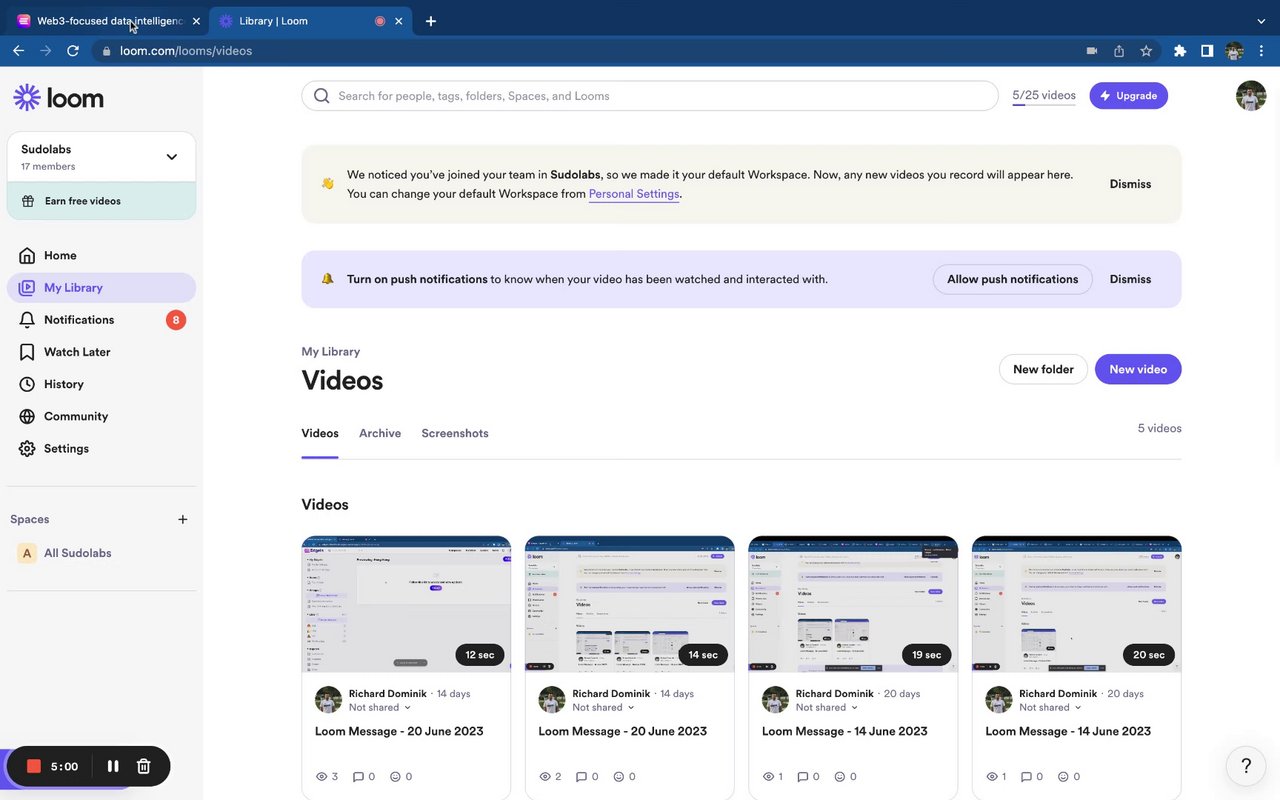Click the reaction smiley on the 19 sec video
1280x800 pixels.
click(842, 777)
